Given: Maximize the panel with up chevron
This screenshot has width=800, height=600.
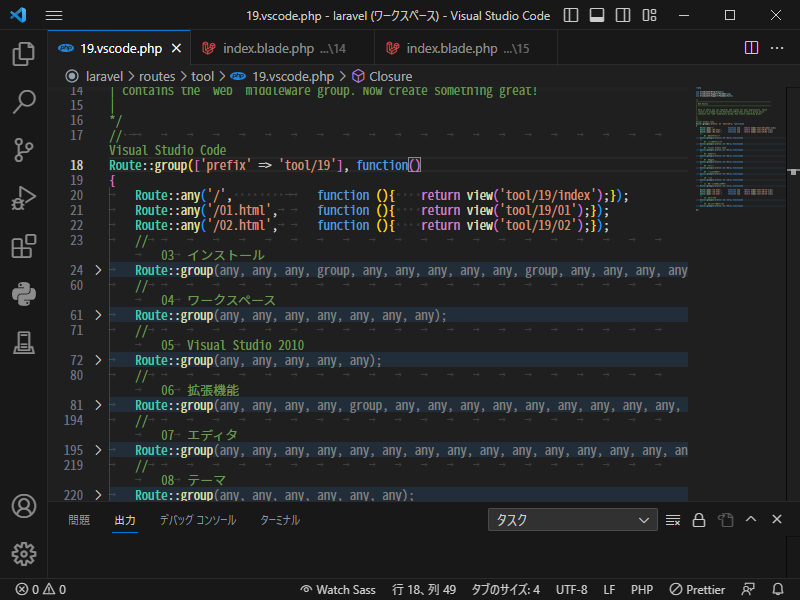Looking at the screenshot, I should [751, 519].
